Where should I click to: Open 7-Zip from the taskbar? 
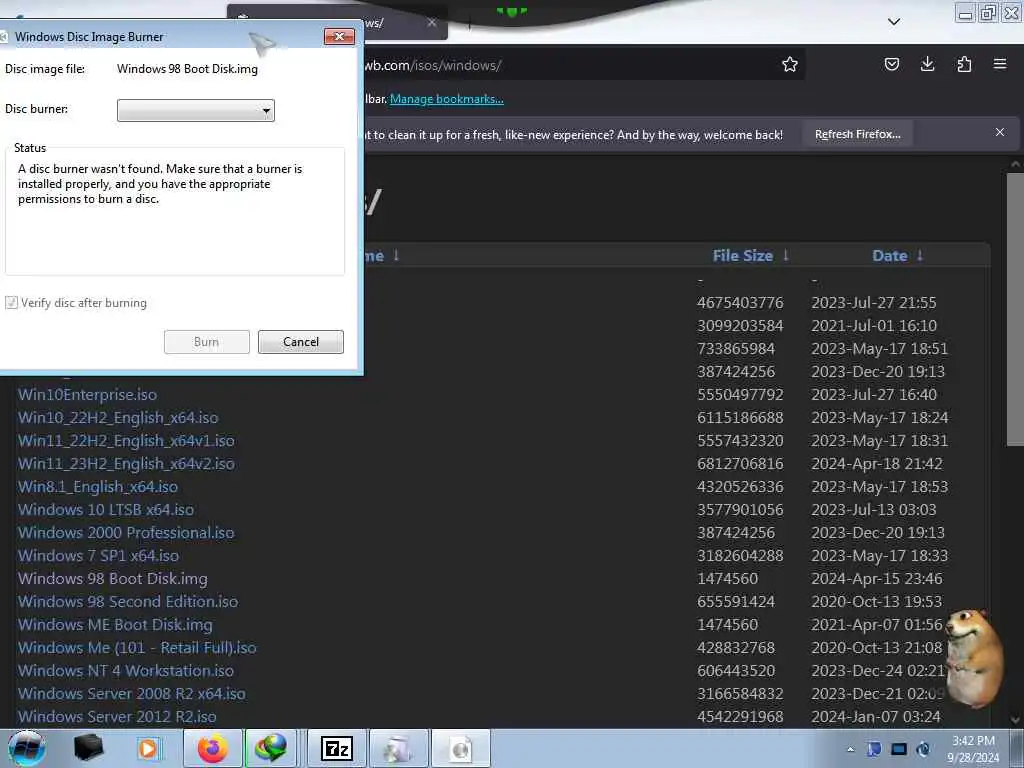coord(337,748)
